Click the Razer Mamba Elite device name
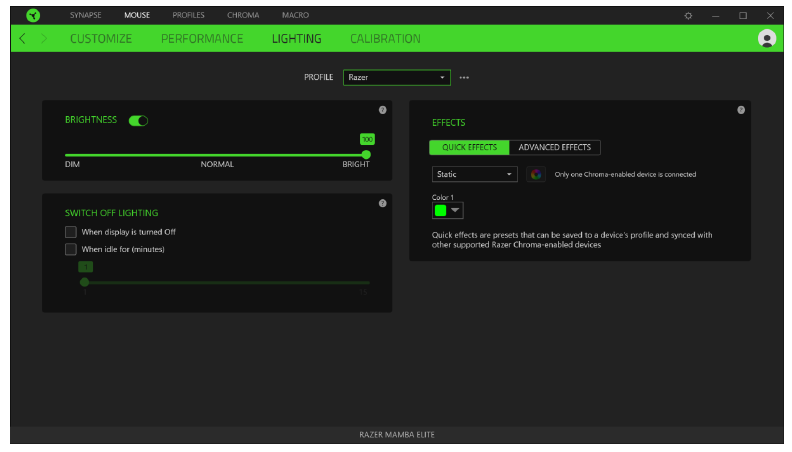The height and width of the screenshot is (452, 792). pyautogui.click(x=397, y=434)
